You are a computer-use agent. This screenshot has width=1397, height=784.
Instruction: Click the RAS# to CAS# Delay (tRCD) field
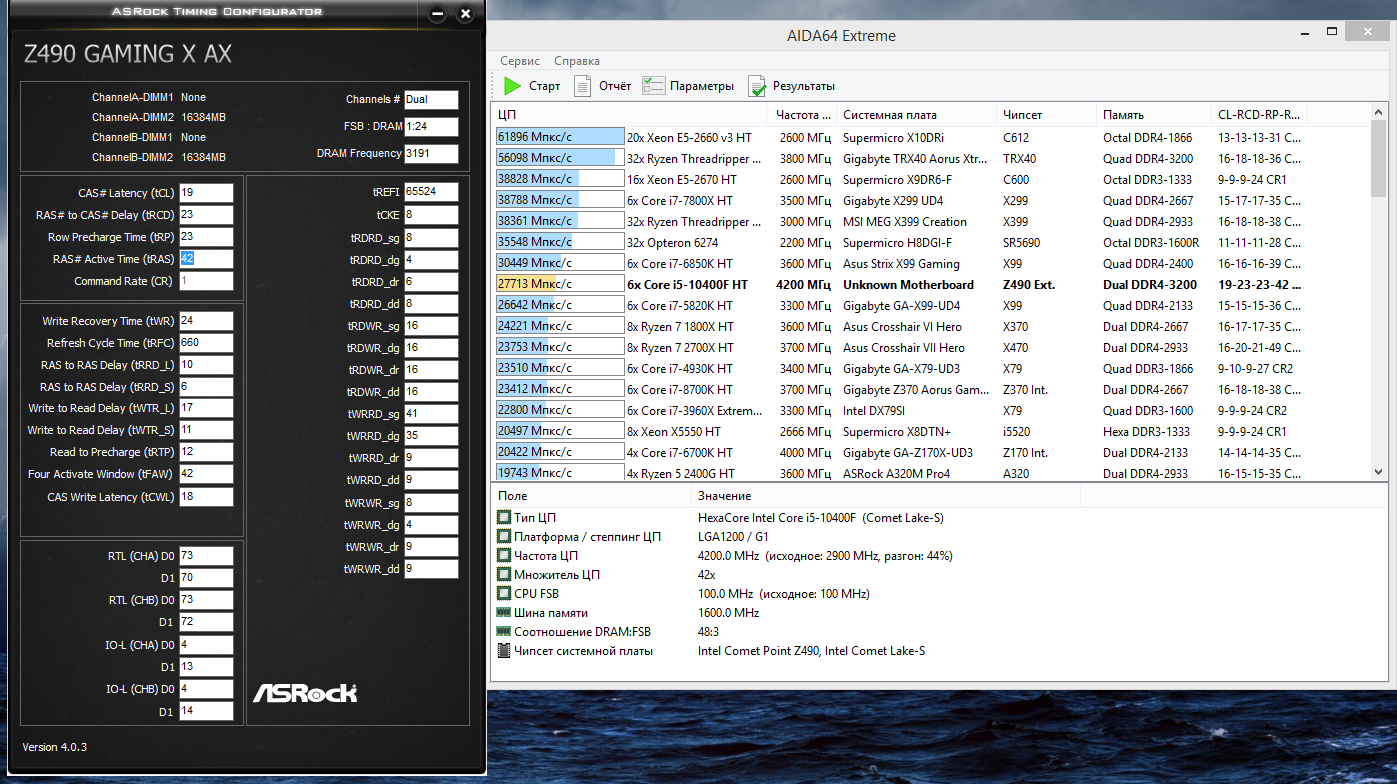[x=206, y=215]
